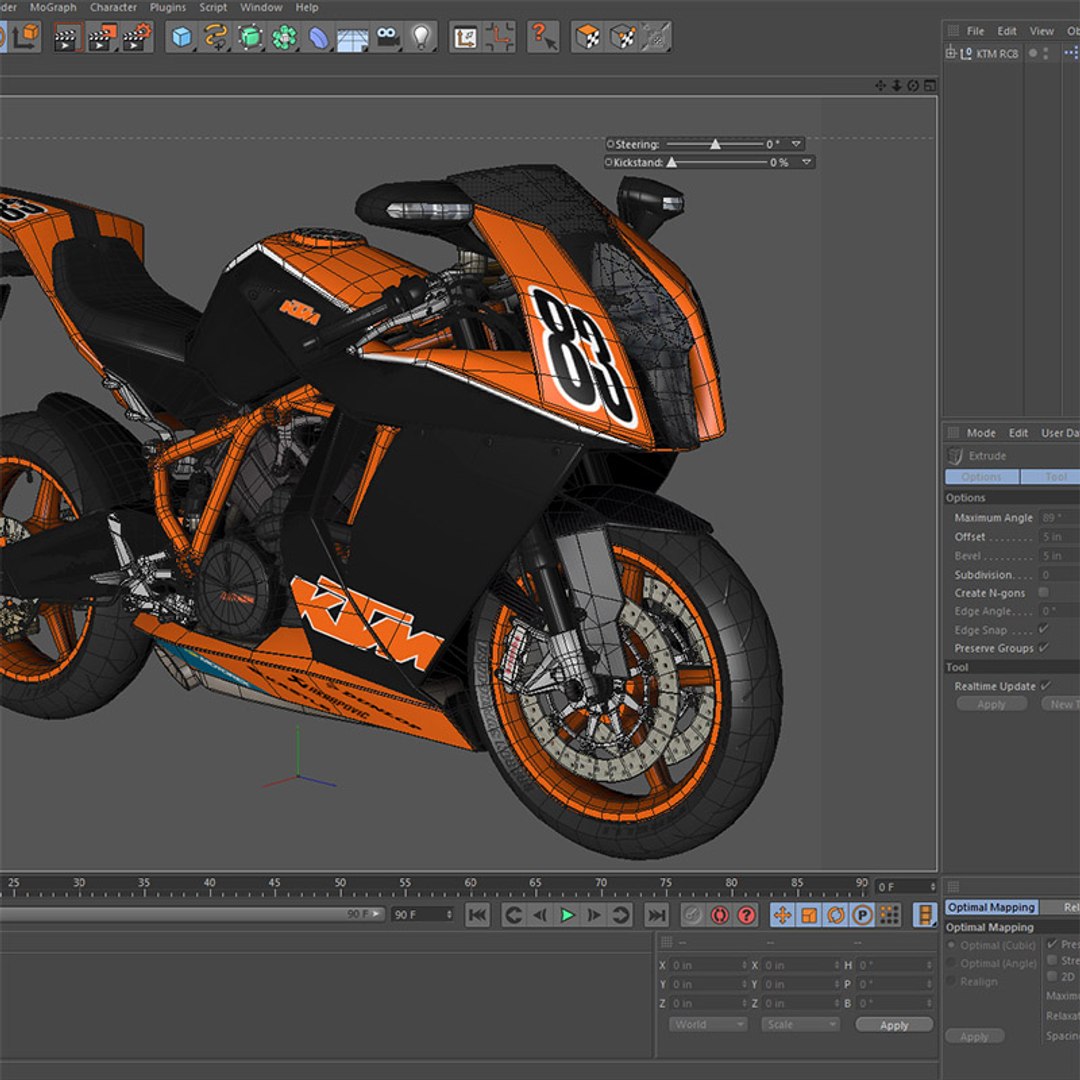Adjust the Steering slider handle
The image size is (1080, 1080).
(x=716, y=145)
